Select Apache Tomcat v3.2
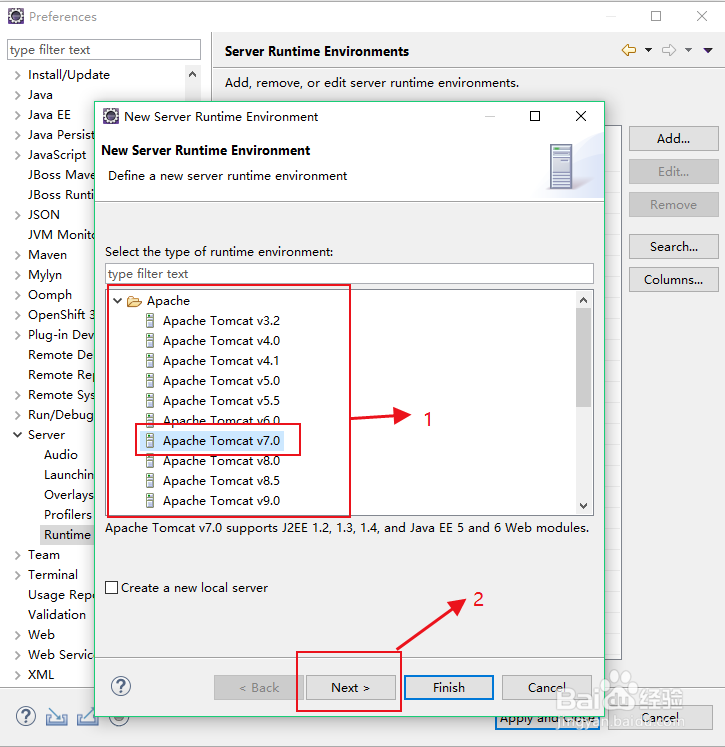 point(221,321)
